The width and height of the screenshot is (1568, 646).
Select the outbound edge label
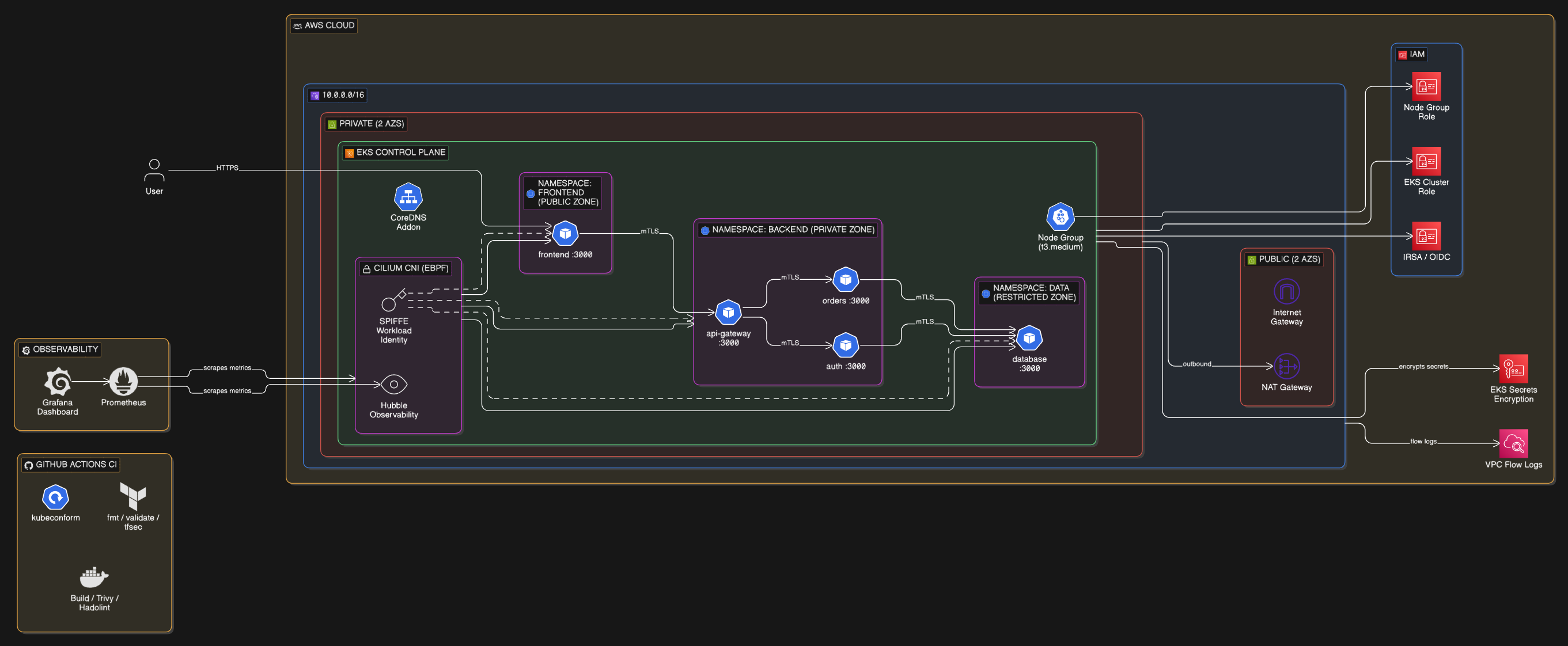[x=1196, y=364]
